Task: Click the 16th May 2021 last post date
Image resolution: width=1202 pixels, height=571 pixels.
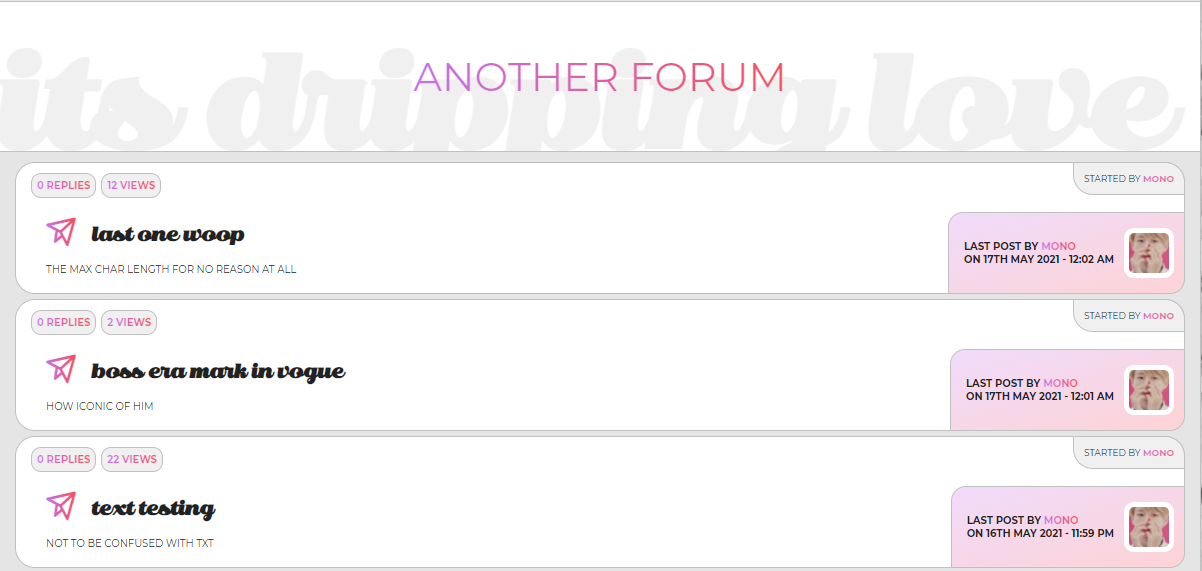Action: (x=1040, y=533)
